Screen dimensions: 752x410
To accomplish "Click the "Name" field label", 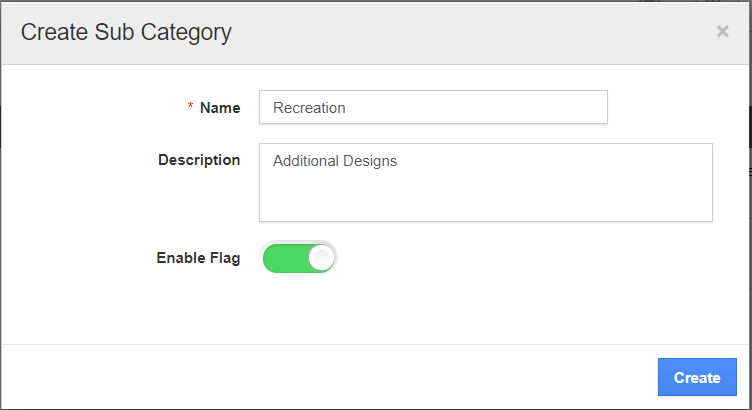I will point(220,108).
